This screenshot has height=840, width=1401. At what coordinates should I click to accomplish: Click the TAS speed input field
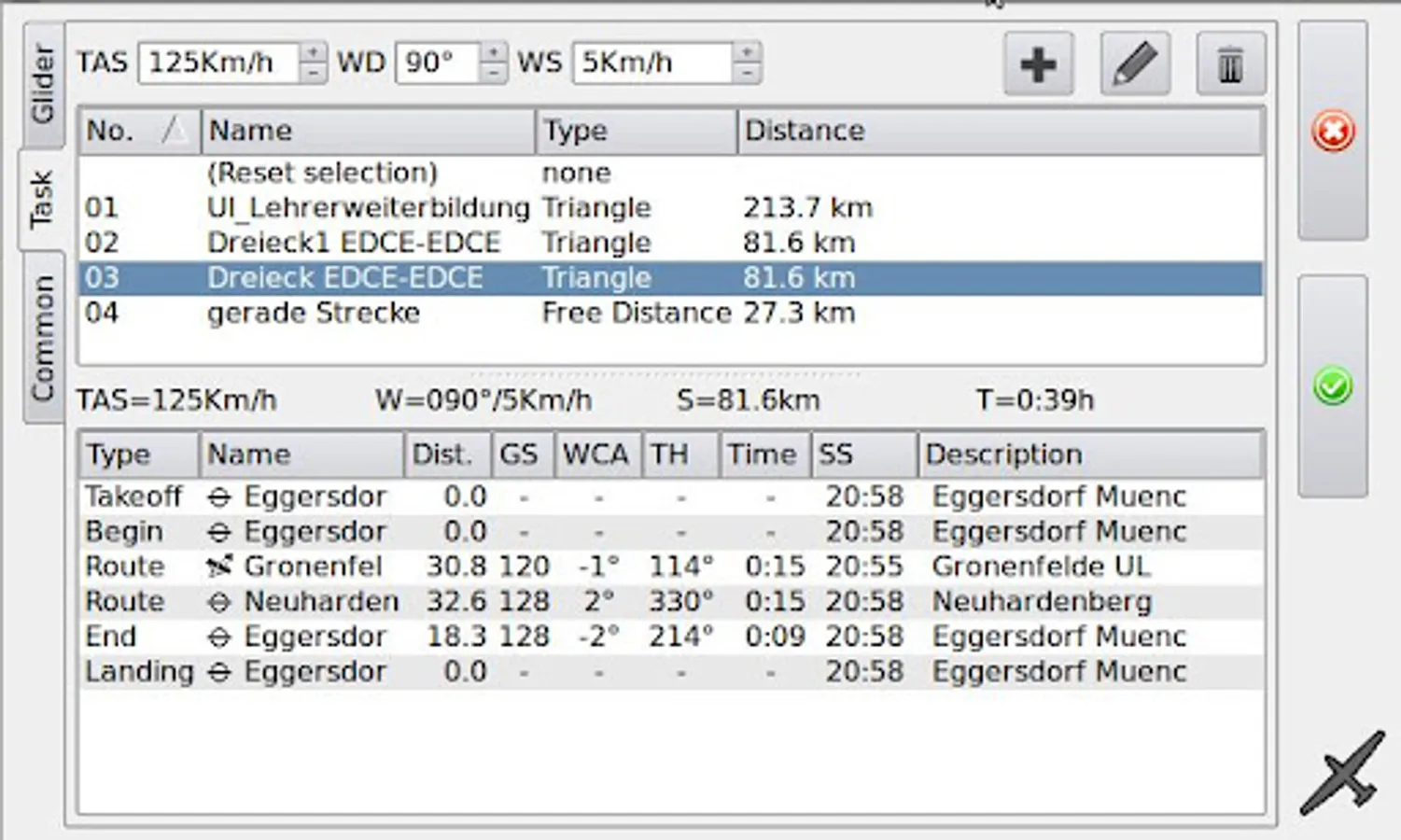[218, 63]
